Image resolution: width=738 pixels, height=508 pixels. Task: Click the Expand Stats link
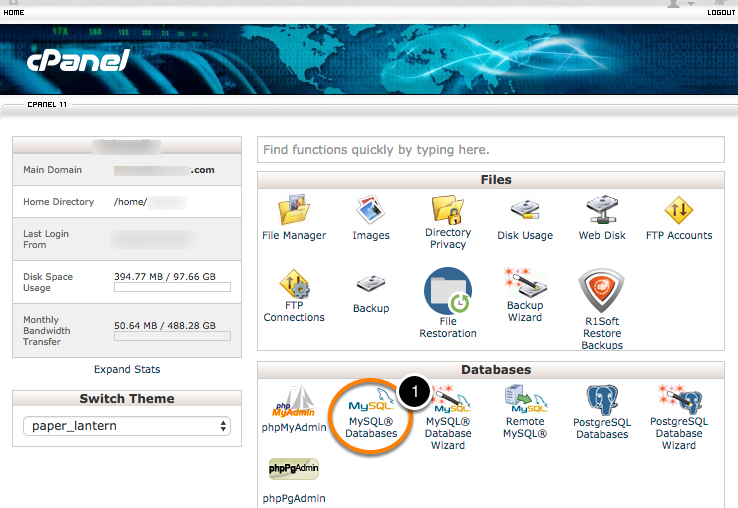127,370
